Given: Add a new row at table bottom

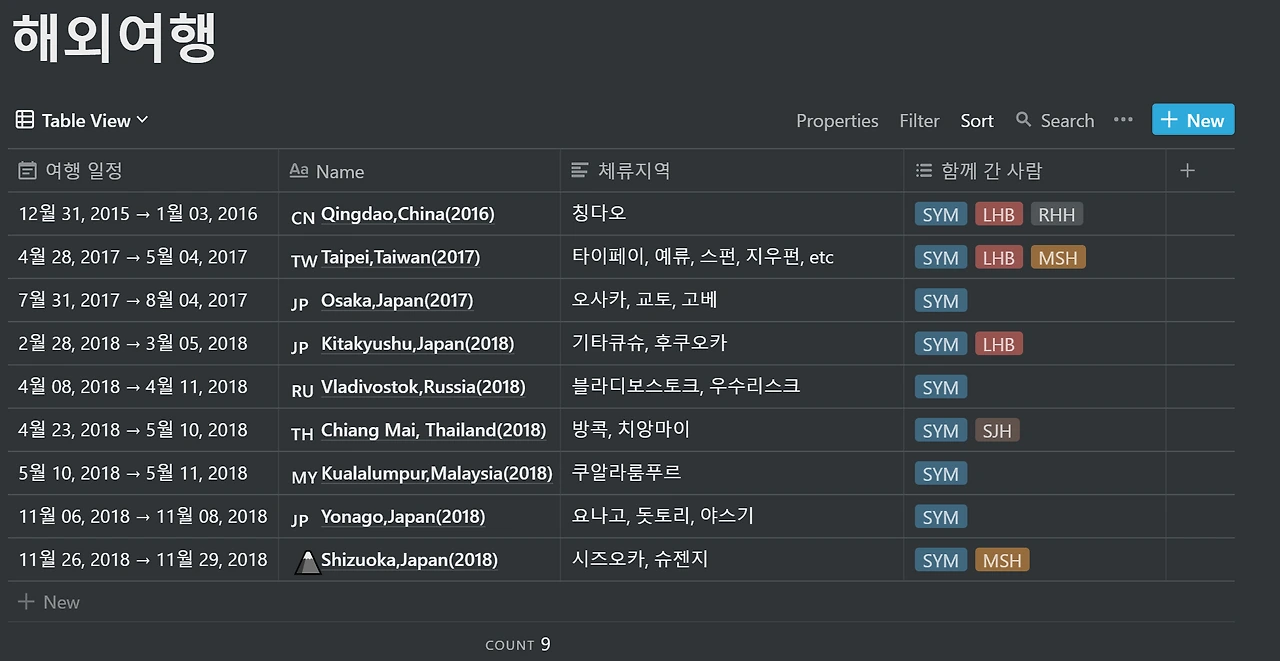Looking at the screenshot, I should point(48,602).
